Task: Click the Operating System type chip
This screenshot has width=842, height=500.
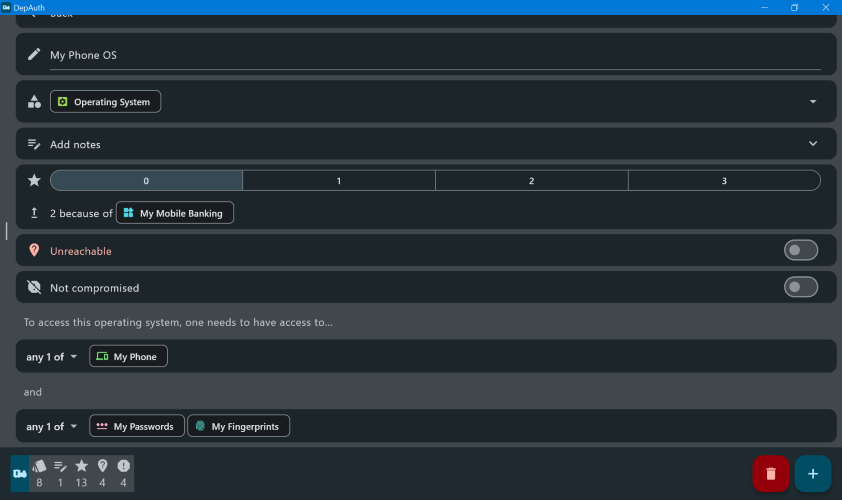Action: click(x=105, y=102)
